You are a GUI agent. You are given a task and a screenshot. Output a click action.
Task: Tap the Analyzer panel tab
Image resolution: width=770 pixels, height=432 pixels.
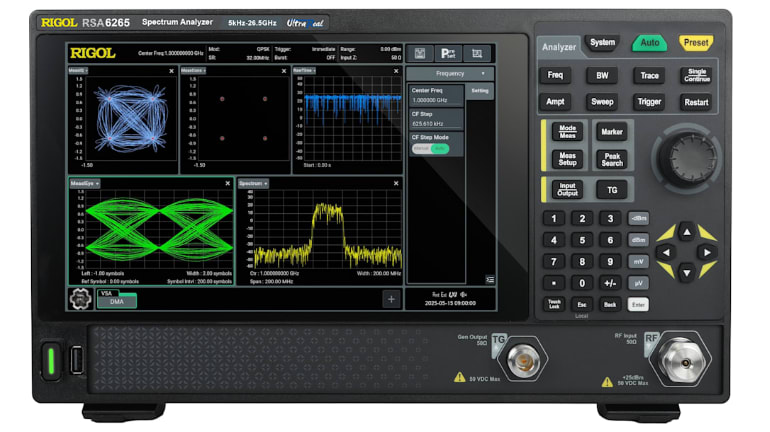559,47
